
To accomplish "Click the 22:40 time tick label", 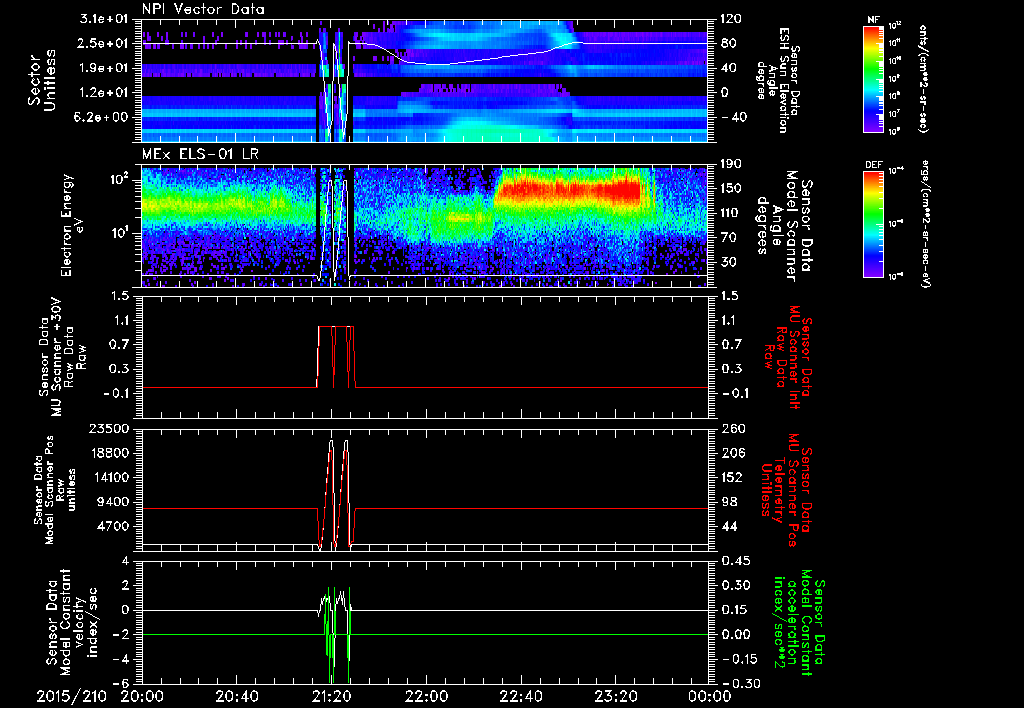I will [x=521, y=696].
